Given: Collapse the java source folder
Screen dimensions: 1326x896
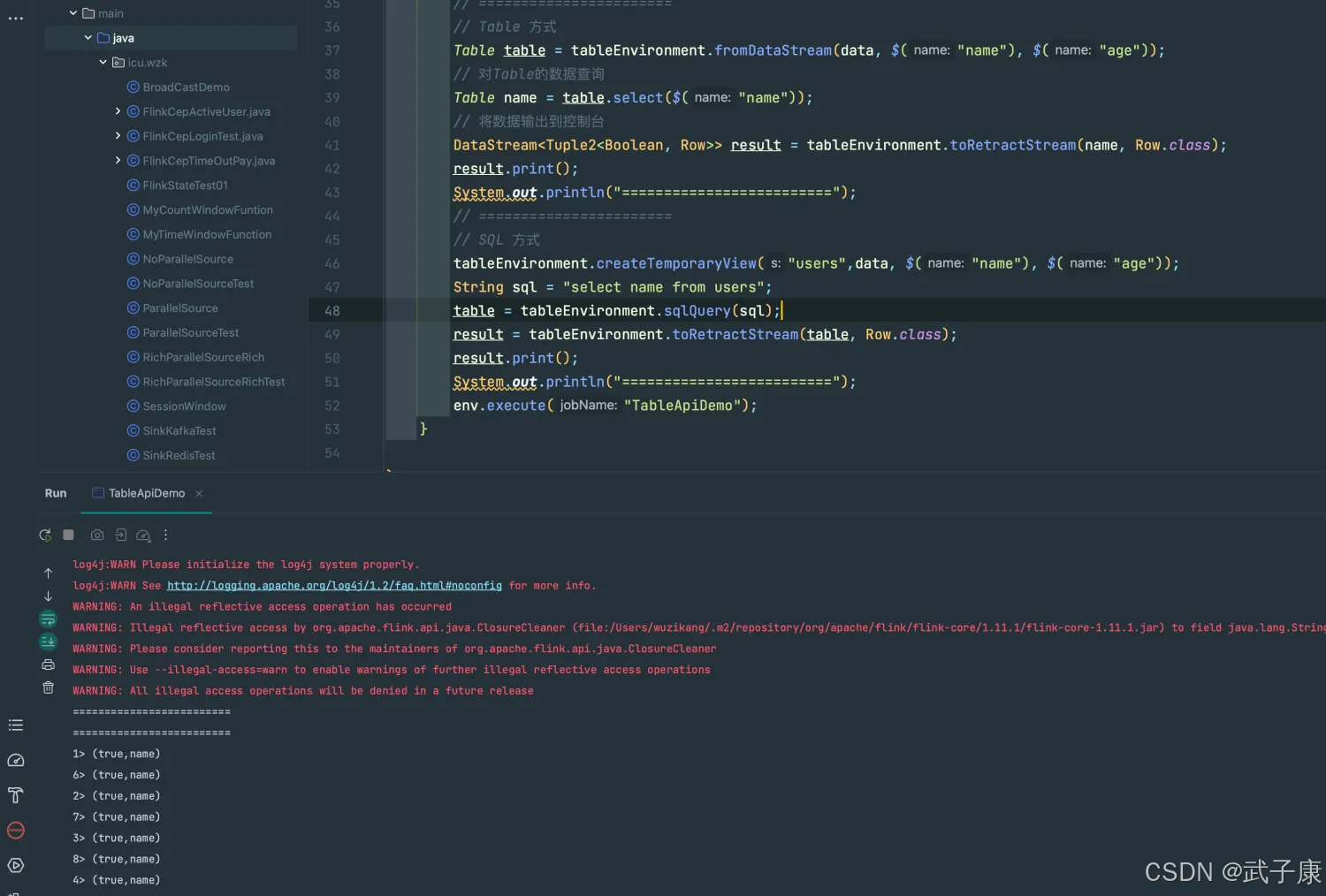Looking at the screenshot, I should tap(88, 38).
